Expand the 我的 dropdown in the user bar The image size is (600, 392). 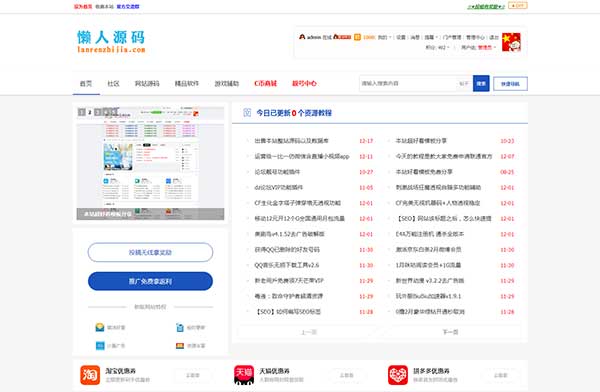[x=385, y=38]
